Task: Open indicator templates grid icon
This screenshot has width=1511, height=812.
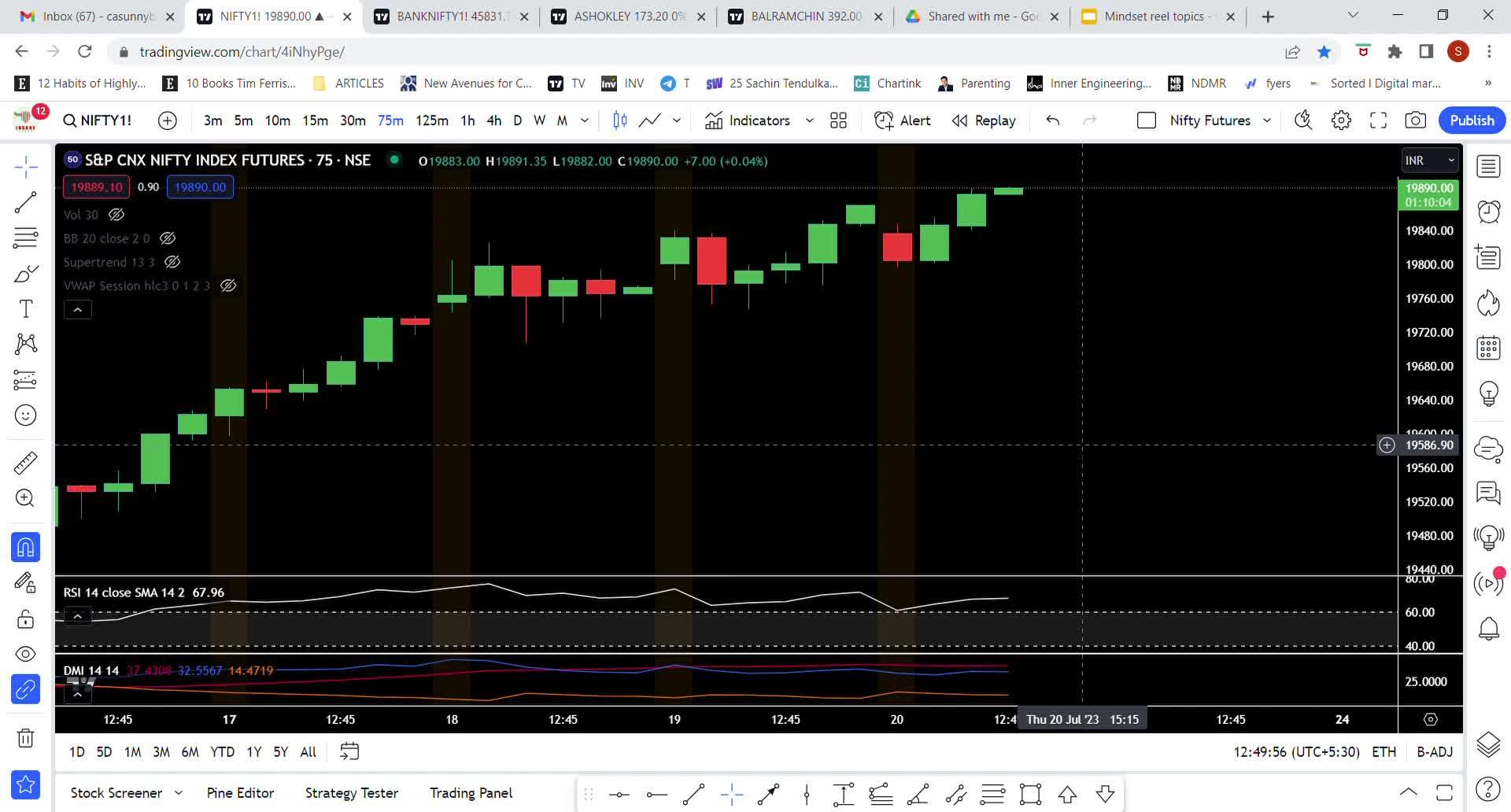Action: point(839,120)
